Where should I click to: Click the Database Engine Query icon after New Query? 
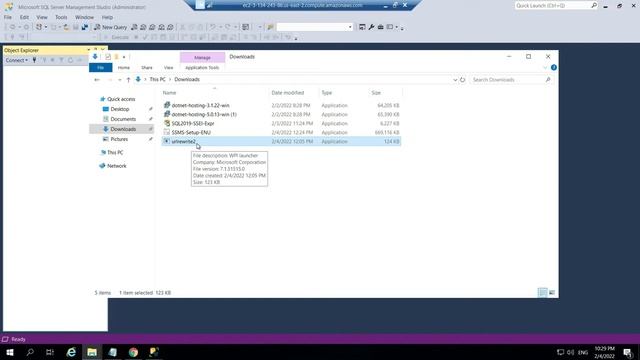(134, 27)
